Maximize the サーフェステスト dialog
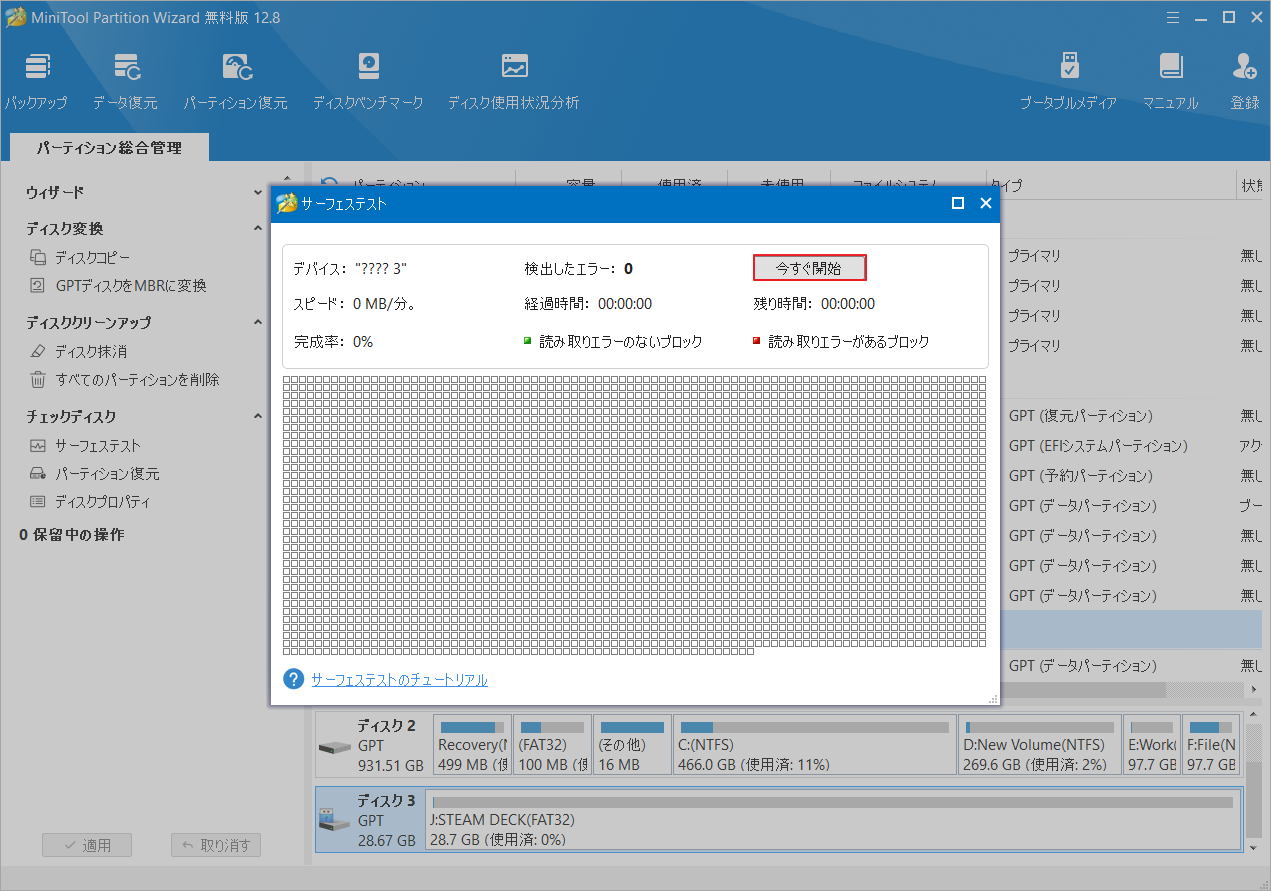The height and width of the screenshot is (891, 1271). coord(957,203)
